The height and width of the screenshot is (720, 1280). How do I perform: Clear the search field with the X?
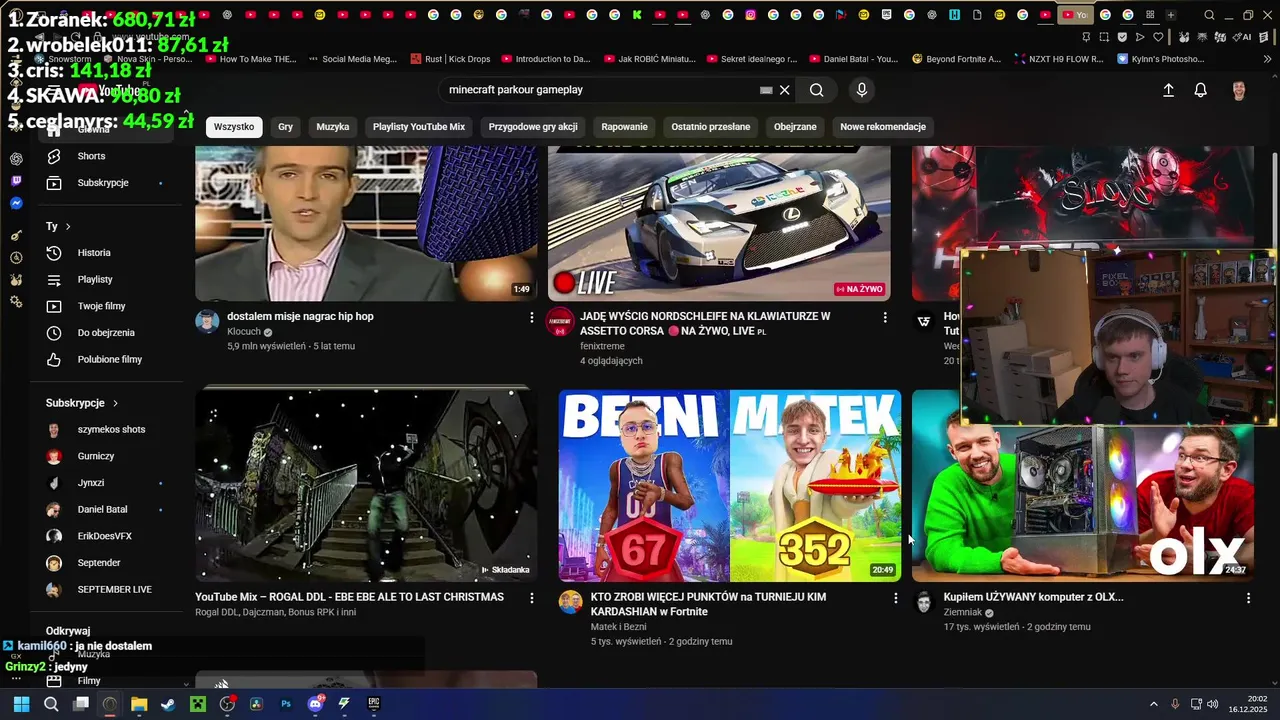(x=785, y=90)
